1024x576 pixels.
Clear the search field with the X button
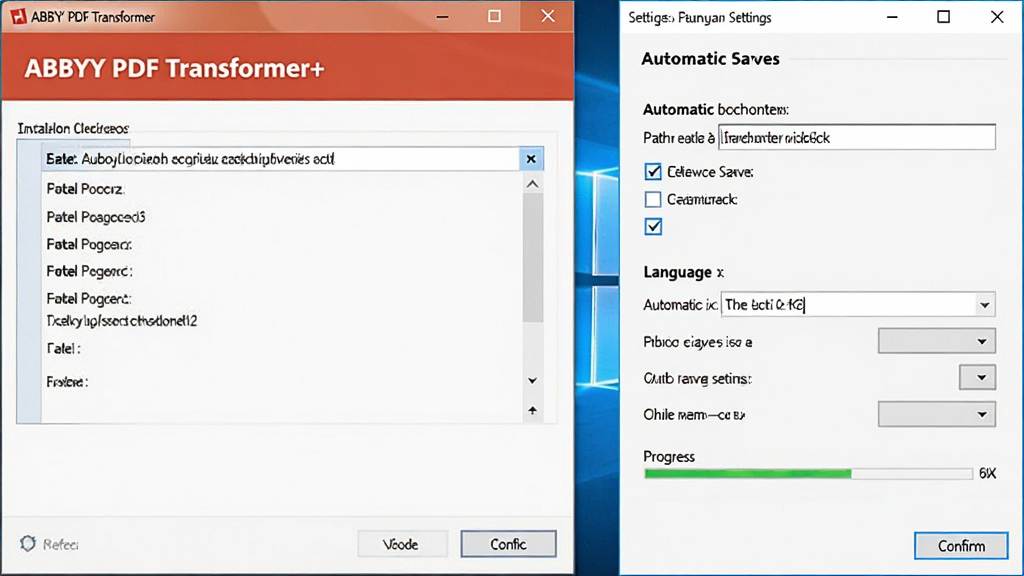click(x=531, y=159)
